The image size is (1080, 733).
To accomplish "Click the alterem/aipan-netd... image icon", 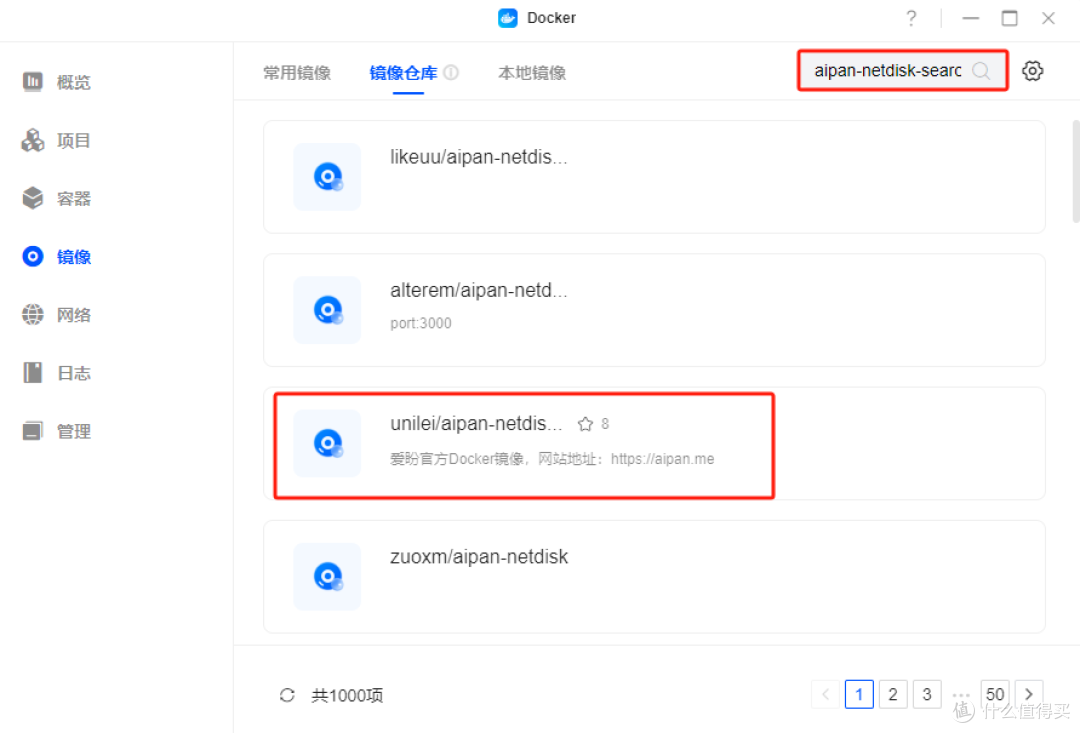I will [327, 310].
